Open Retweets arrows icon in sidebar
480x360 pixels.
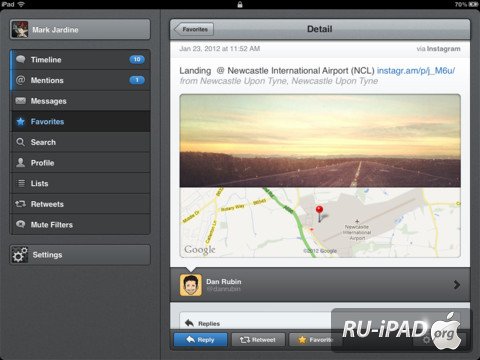tap(21, 204)
